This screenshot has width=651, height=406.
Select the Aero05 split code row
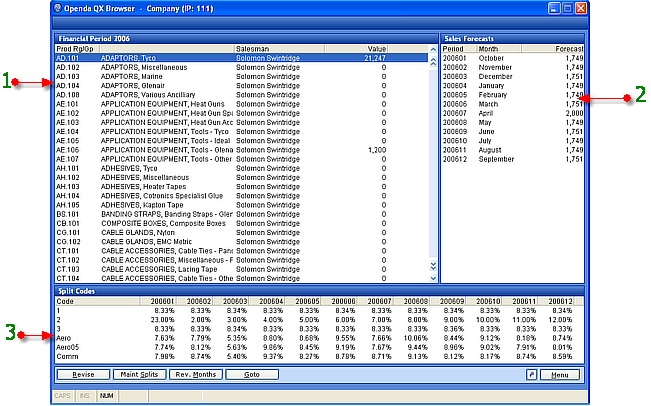[319, 347]
